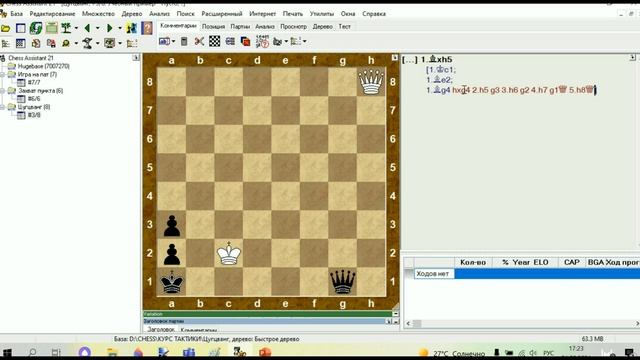Select the #6/6 game list item
The height and width of the screenshot is (360, 640).
(x=34, y=99)
